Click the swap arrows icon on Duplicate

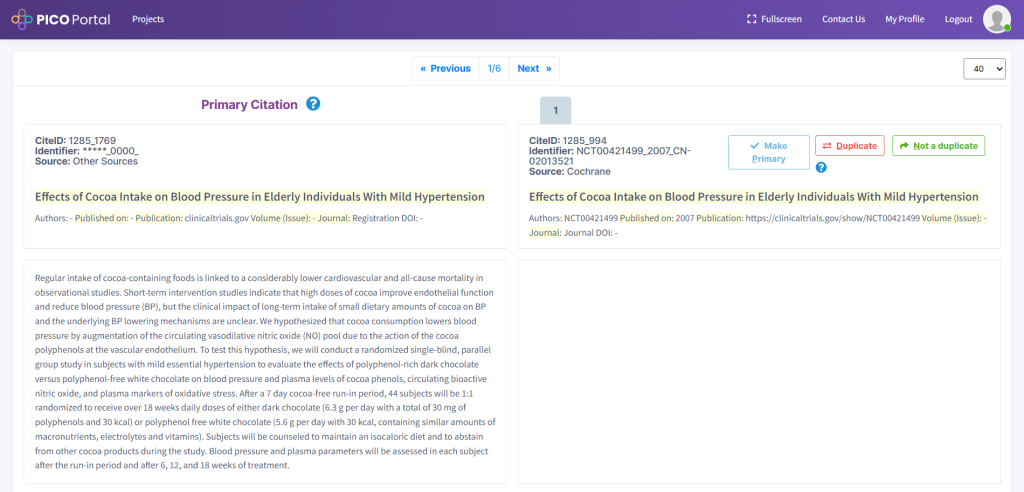pyautogui.click(x=827, y=146)
